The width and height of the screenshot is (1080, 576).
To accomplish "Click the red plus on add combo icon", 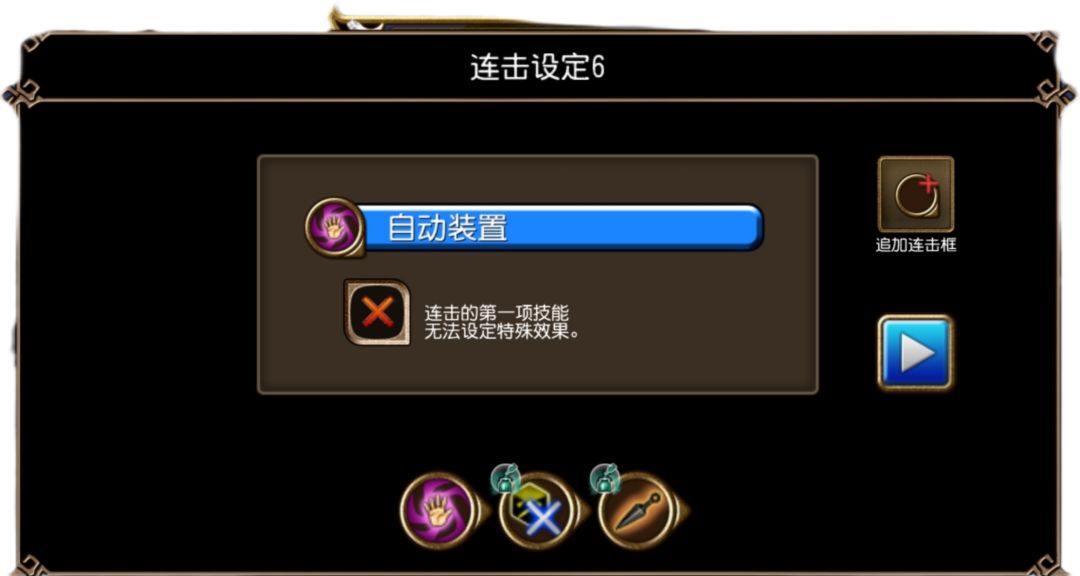I will 928,183.
